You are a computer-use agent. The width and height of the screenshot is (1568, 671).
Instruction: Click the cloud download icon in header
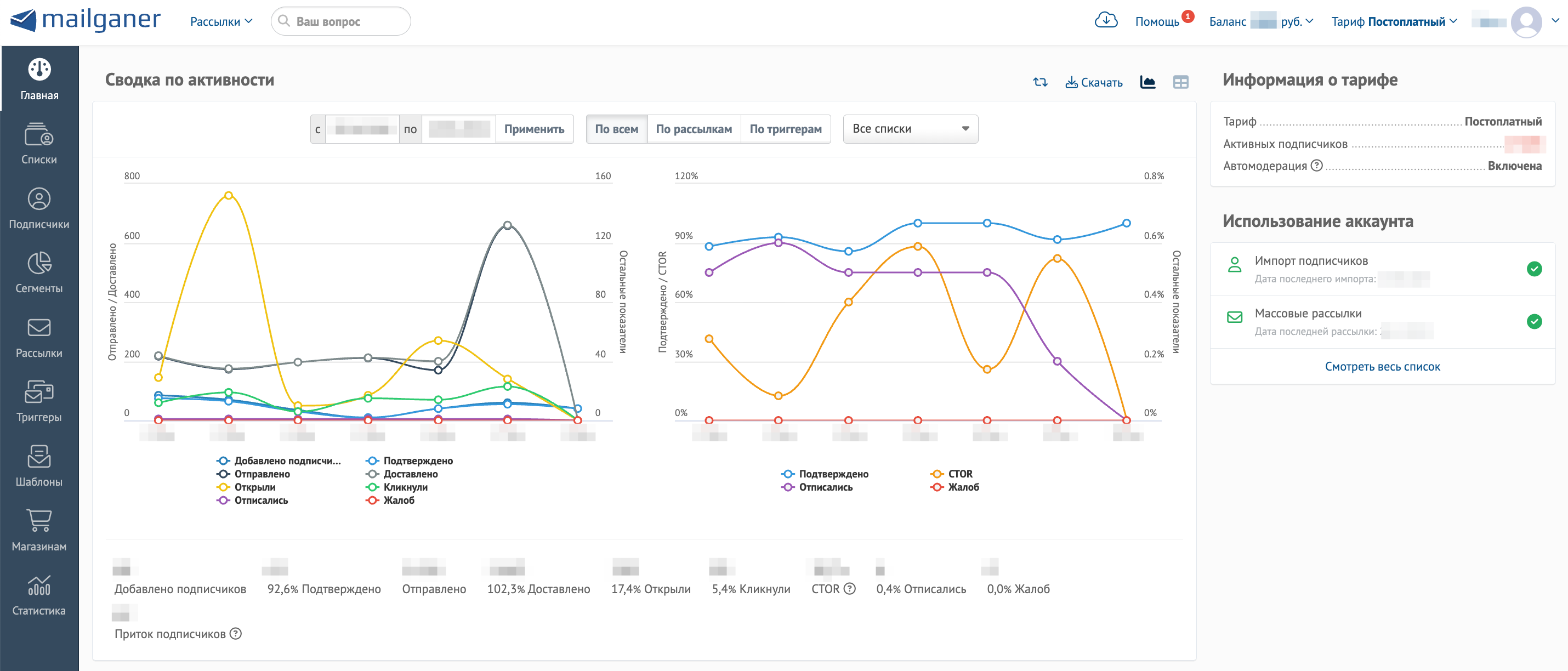pos(1105,21)
